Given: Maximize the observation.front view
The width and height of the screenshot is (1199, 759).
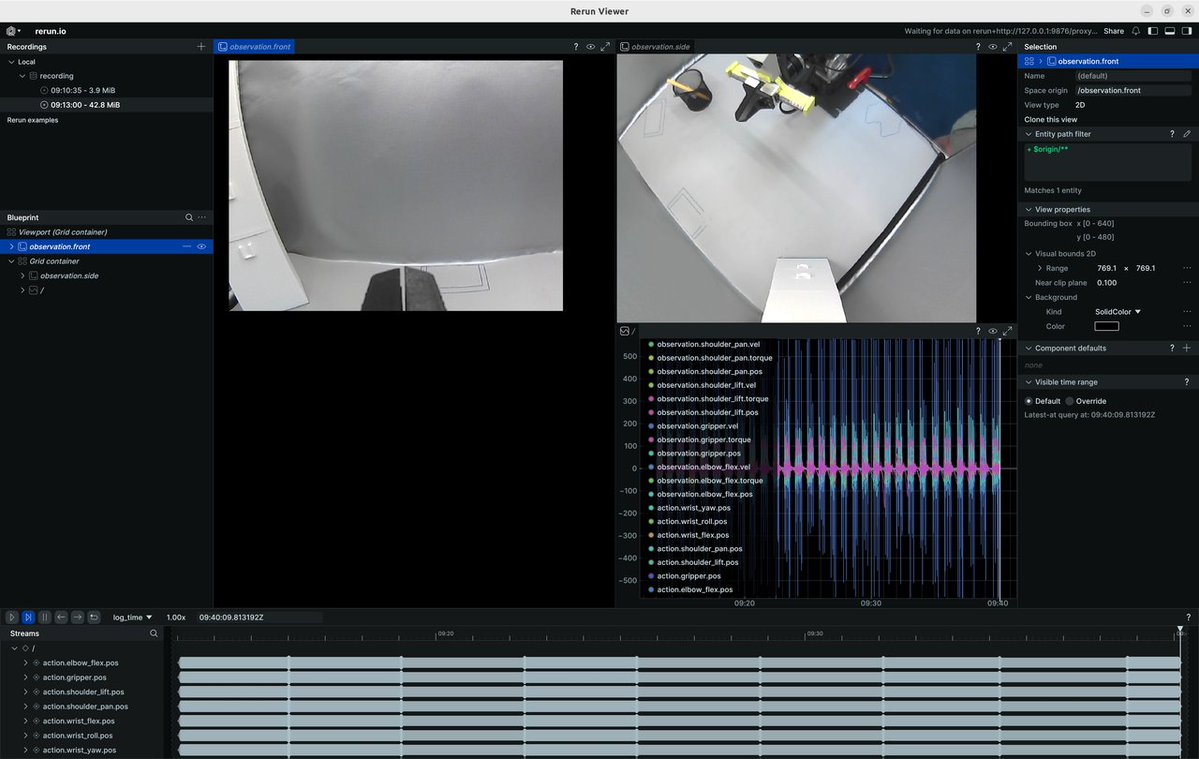Looking at the screenshot, I should pyautogui.click(x=606, y=47).
